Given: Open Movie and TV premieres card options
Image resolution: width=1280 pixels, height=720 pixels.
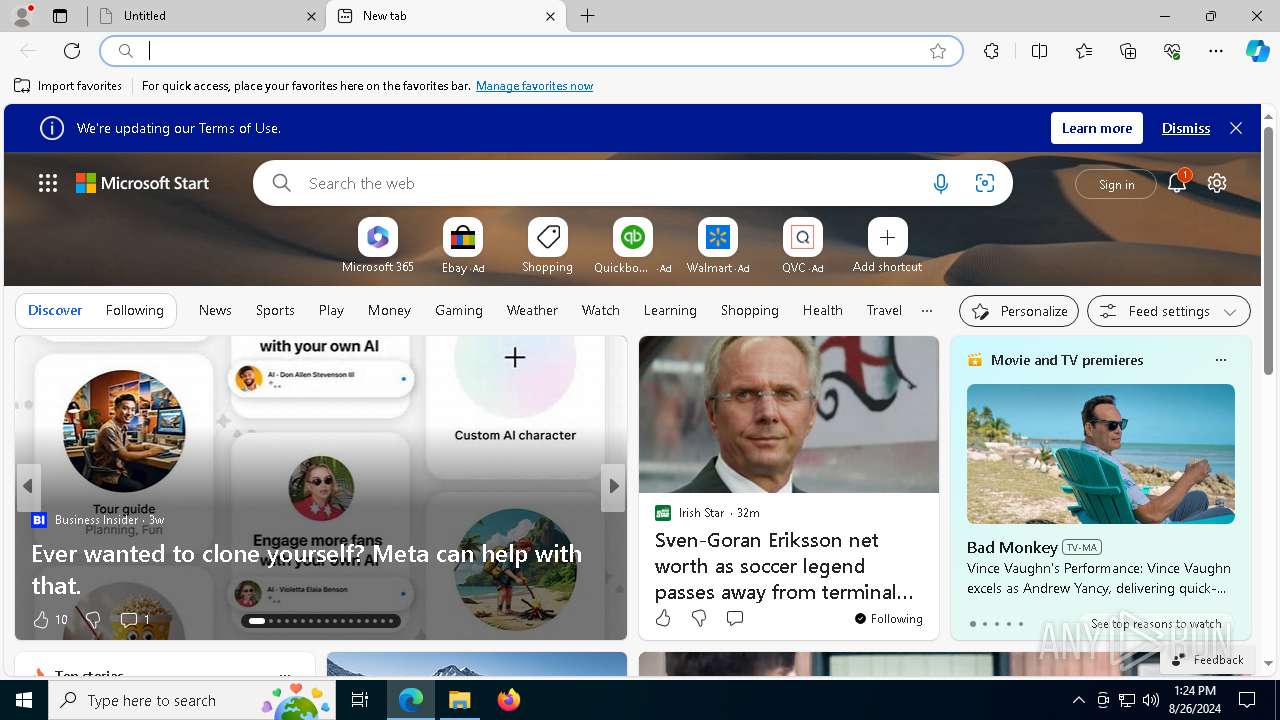Looking at the screenshot, I should point(1220,360).
